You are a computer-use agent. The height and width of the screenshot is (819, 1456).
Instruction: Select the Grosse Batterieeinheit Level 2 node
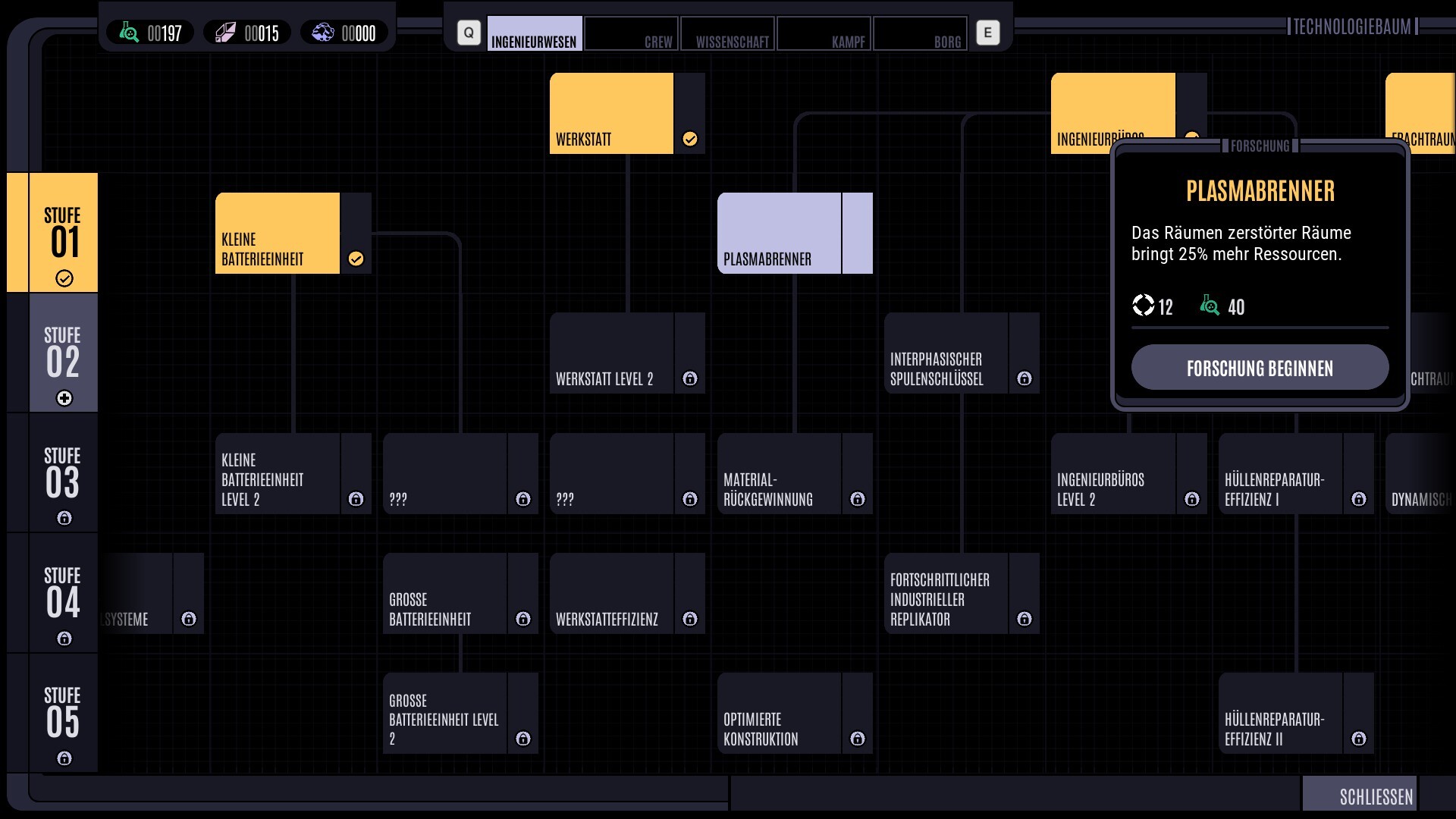click(x=460, y=714)
